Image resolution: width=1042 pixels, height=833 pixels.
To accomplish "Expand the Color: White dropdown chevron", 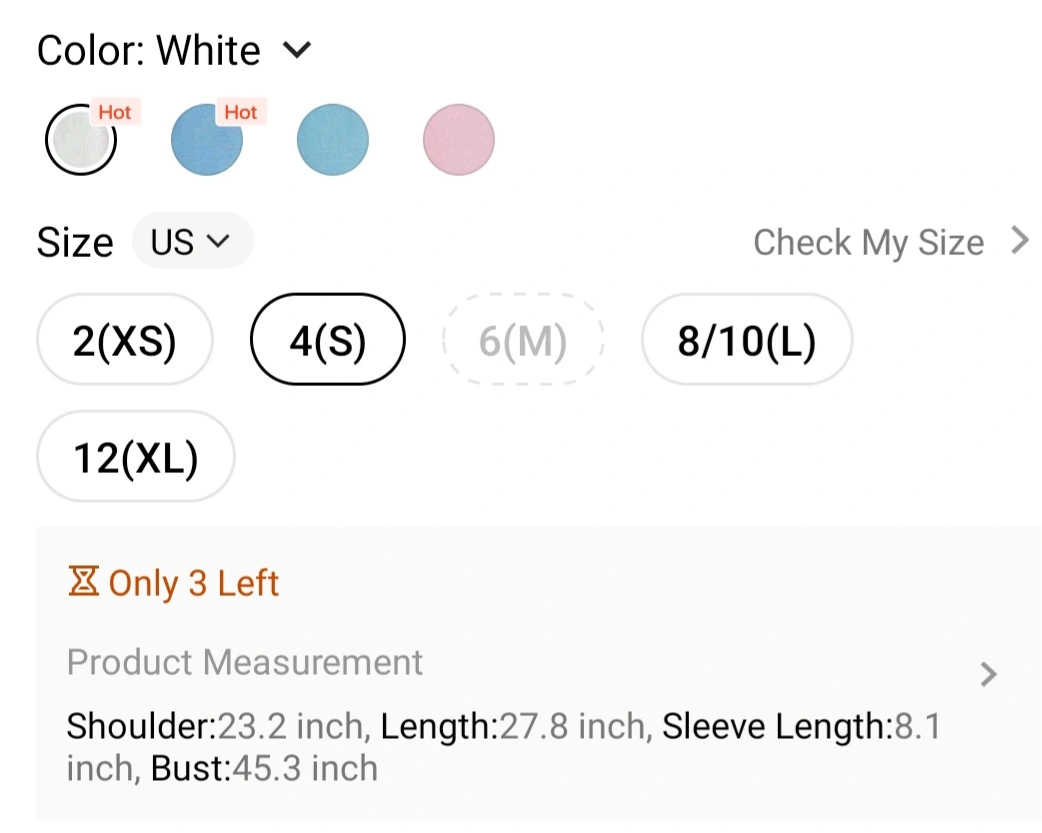I will pos(298,50).
